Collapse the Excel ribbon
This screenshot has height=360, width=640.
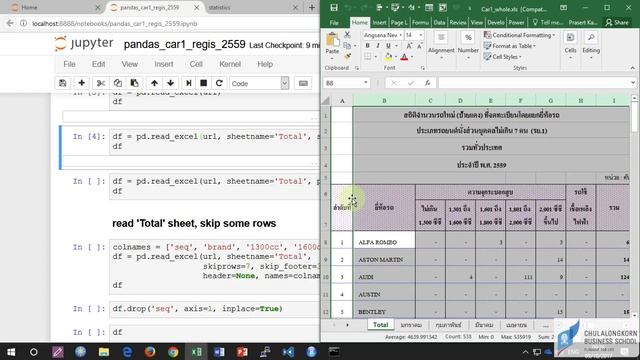[x=633, y=68]
